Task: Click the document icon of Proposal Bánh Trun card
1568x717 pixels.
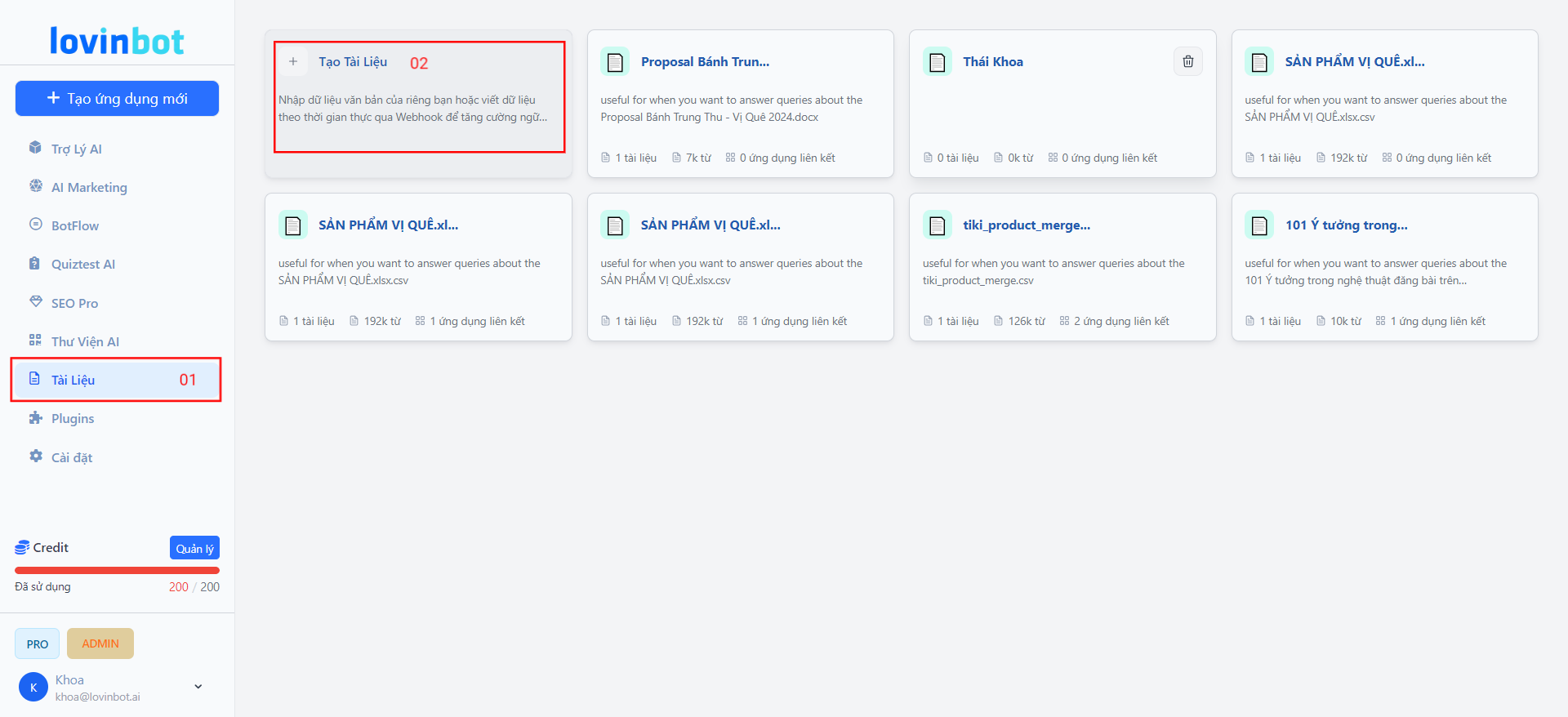Action: coord(615,62)
